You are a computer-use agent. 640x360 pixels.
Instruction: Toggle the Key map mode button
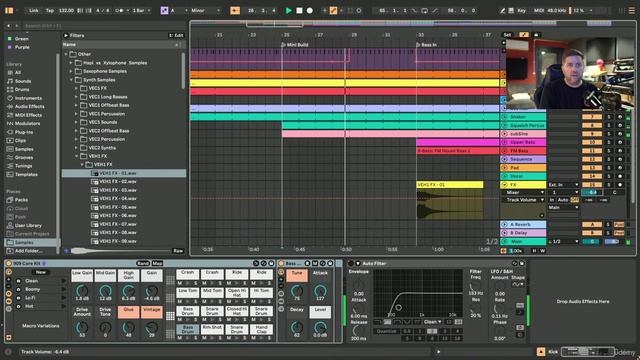coord(521,11)
